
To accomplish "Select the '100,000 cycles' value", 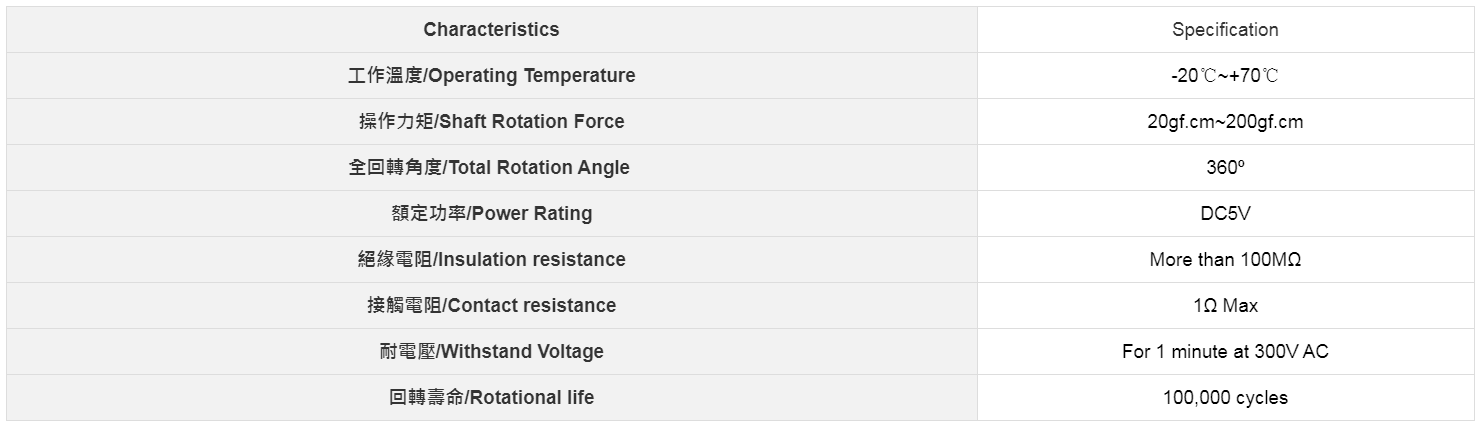I will click(1225, 398).
